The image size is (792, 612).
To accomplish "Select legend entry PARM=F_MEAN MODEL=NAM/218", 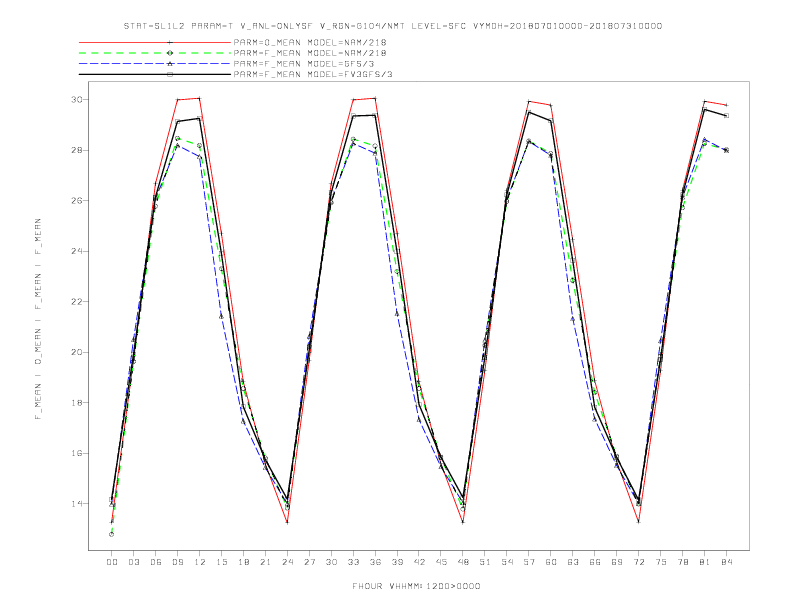I will point(310,53).
